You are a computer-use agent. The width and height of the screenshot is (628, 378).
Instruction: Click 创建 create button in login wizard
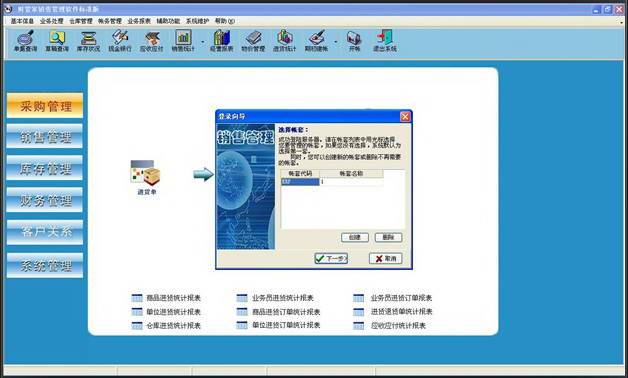(x=355, y=237)
